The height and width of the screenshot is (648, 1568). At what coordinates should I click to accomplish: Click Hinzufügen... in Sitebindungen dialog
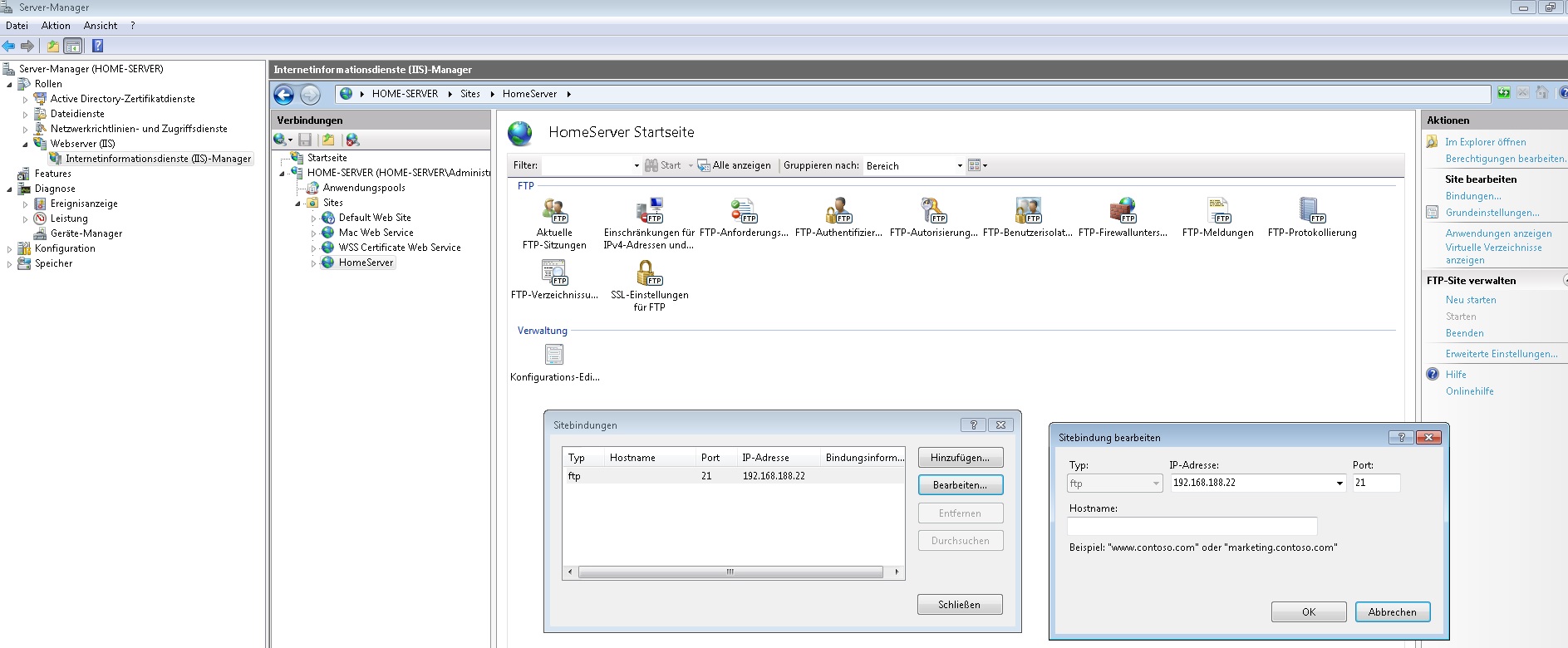pos(961,458)
